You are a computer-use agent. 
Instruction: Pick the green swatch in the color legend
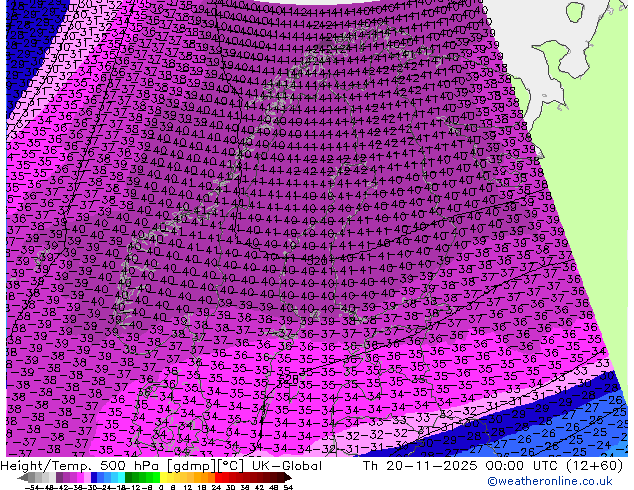pyautogui.click(x=135, y=477)
